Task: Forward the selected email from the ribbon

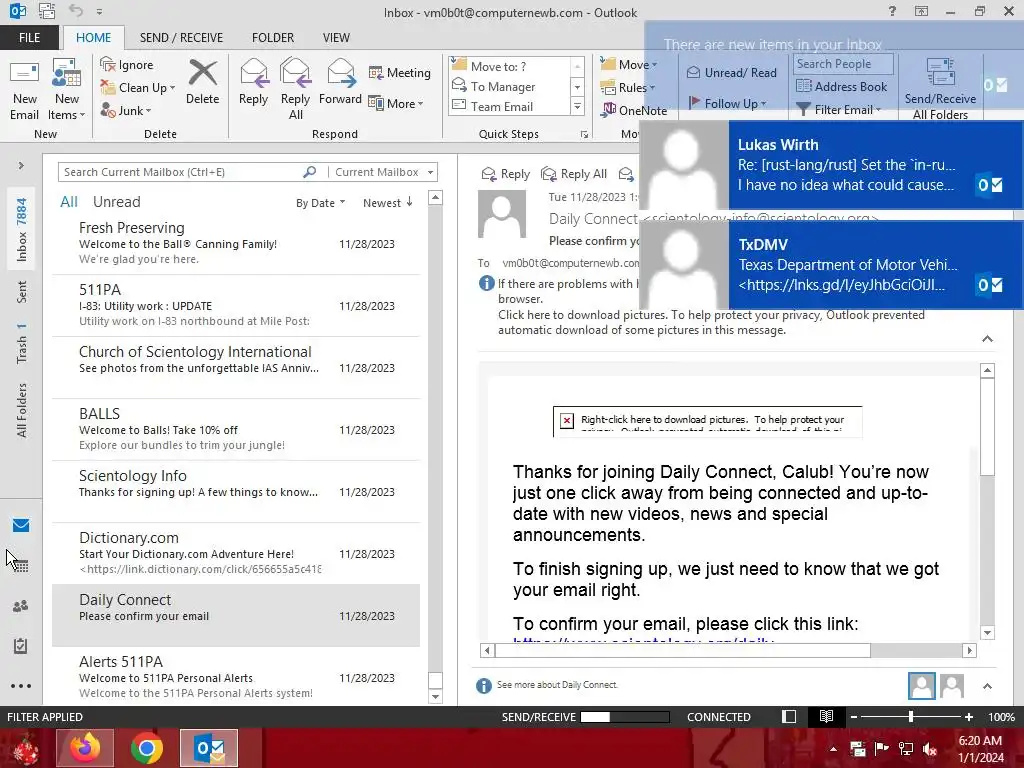Action: pos(340,82)
